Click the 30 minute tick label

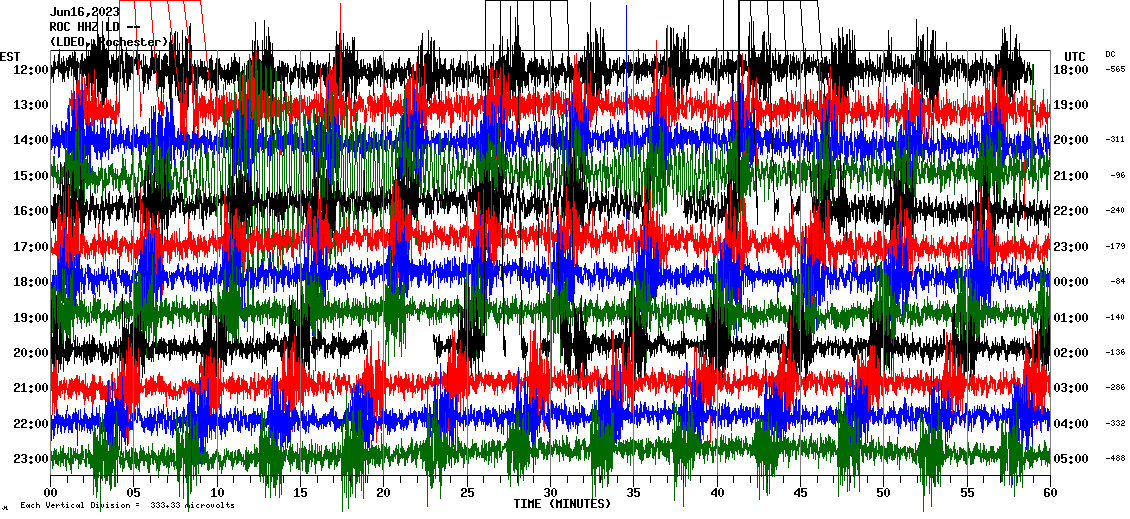point(550,493)
